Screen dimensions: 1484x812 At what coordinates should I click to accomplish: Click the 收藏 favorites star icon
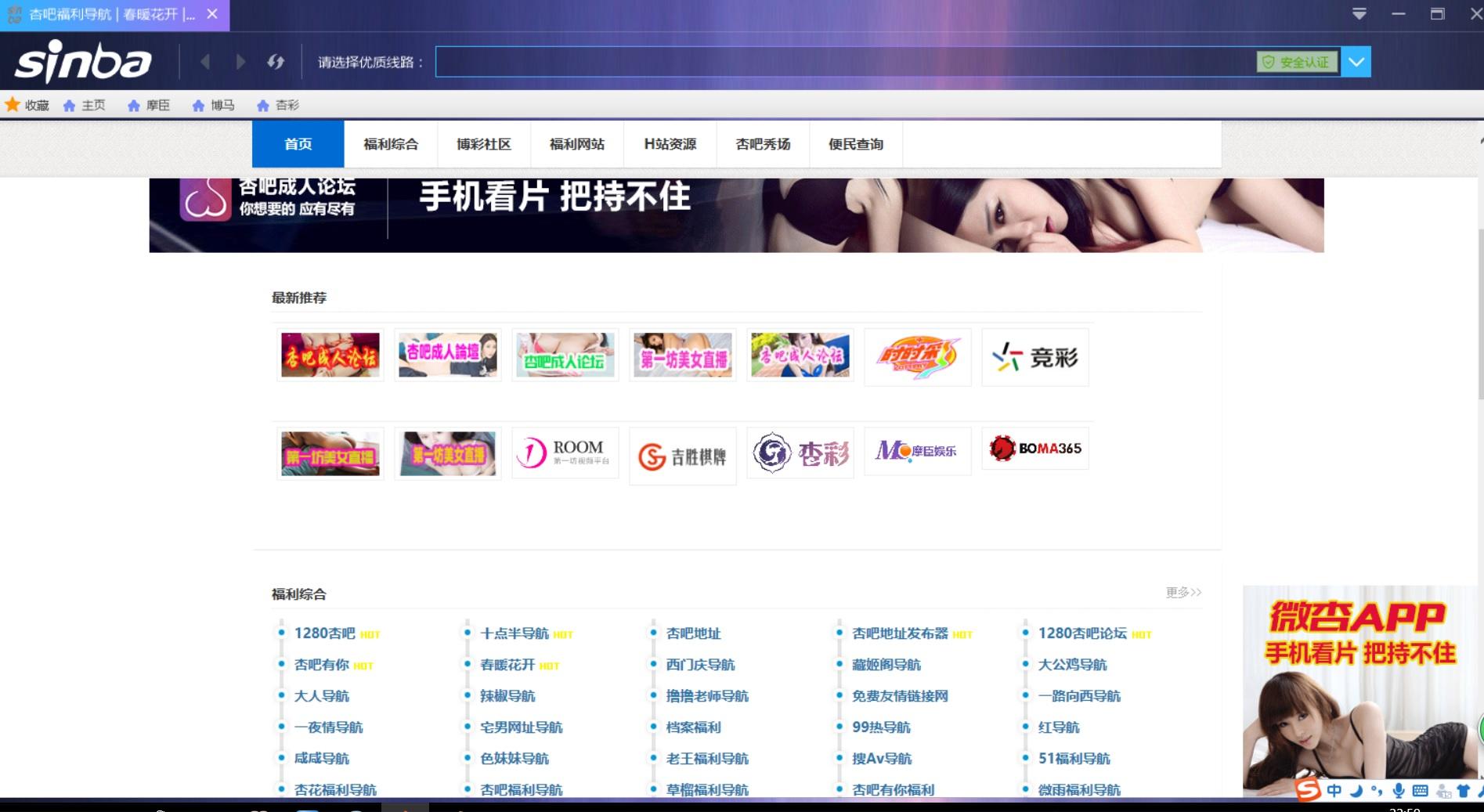point(13,103)
